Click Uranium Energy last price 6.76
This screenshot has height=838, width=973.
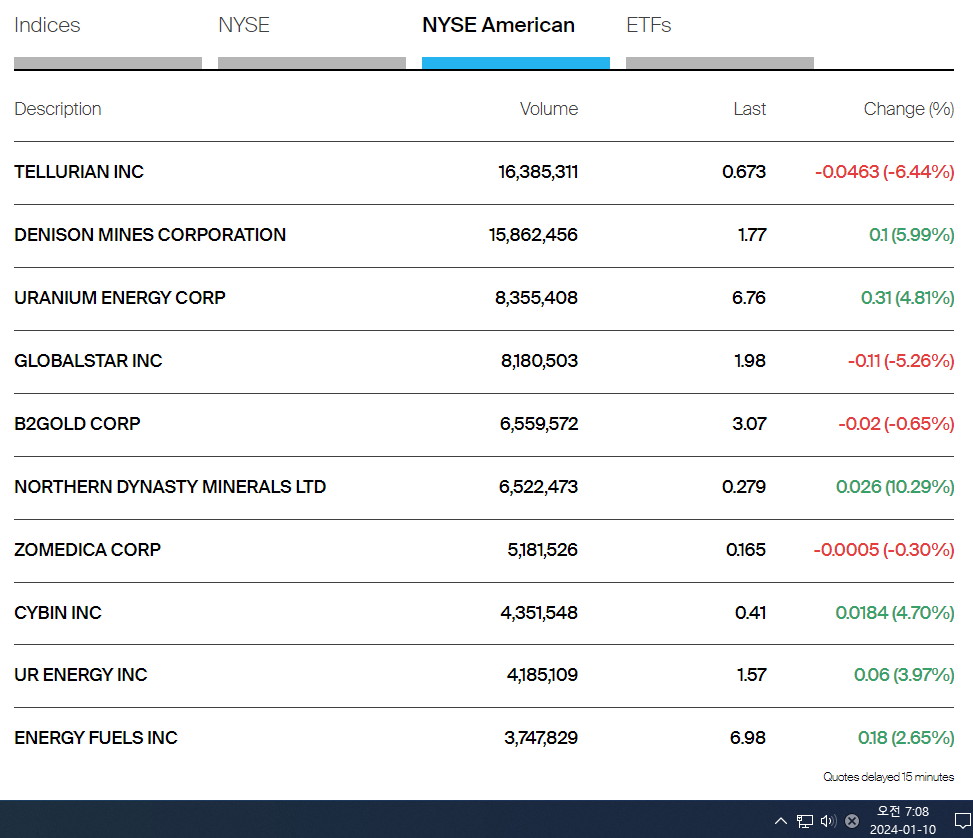749,298
